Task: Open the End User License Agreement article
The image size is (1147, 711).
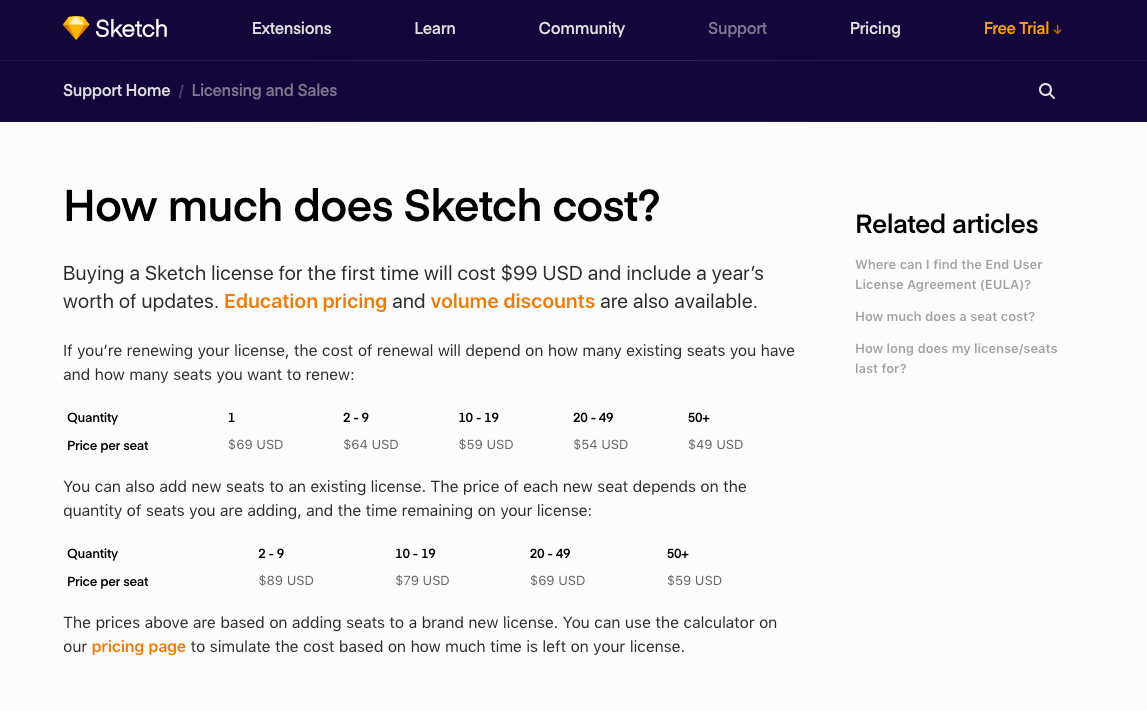Action: pyautogui.click(x=949, y=274)
